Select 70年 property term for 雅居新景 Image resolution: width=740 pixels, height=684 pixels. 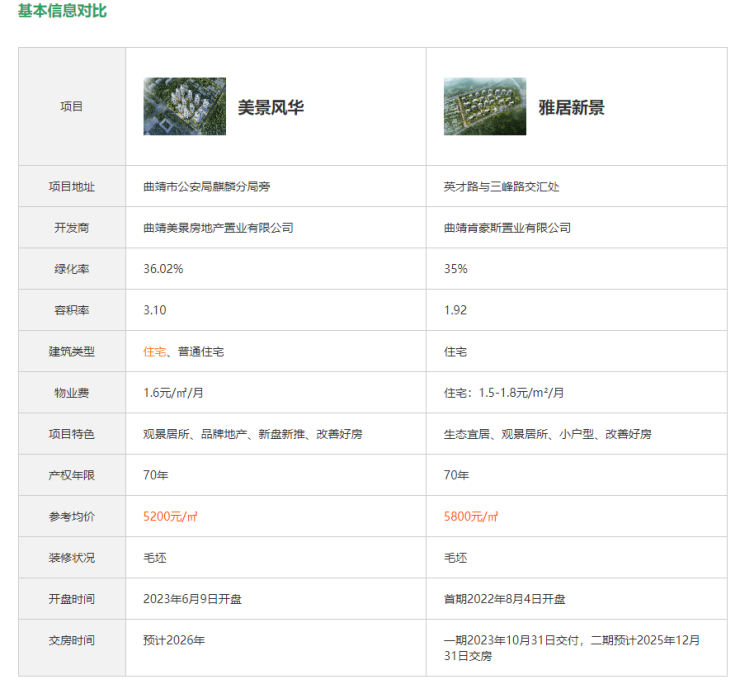[x=456, y=475]
